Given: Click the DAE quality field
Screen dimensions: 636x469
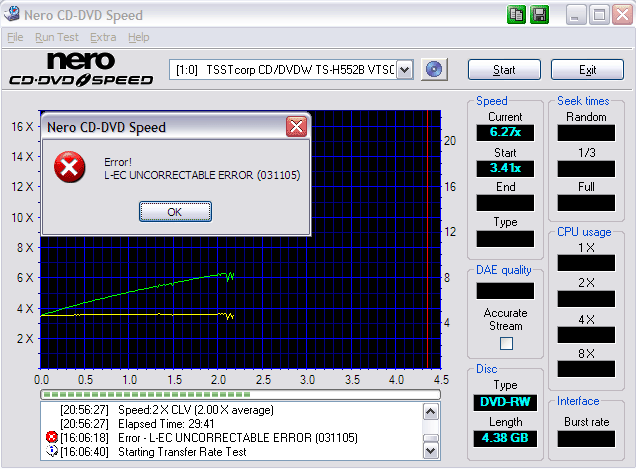Looking at the screenshot, I should pos(505,291).
